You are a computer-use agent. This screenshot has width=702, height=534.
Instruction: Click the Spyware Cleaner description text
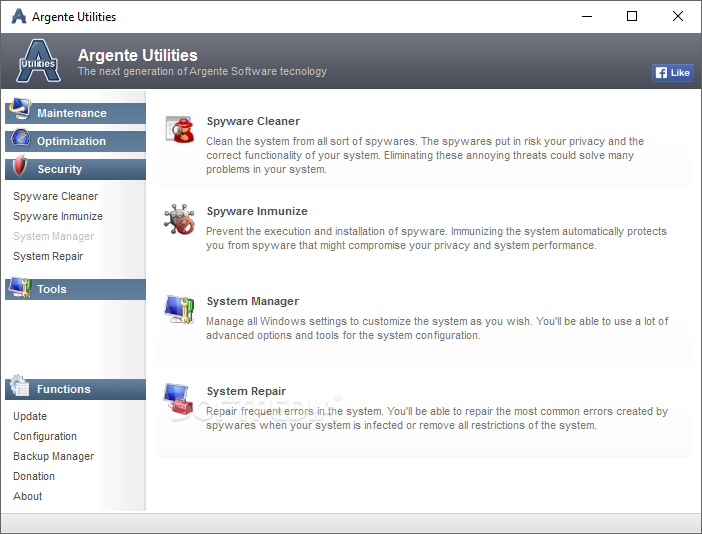[x=425, y=155]
